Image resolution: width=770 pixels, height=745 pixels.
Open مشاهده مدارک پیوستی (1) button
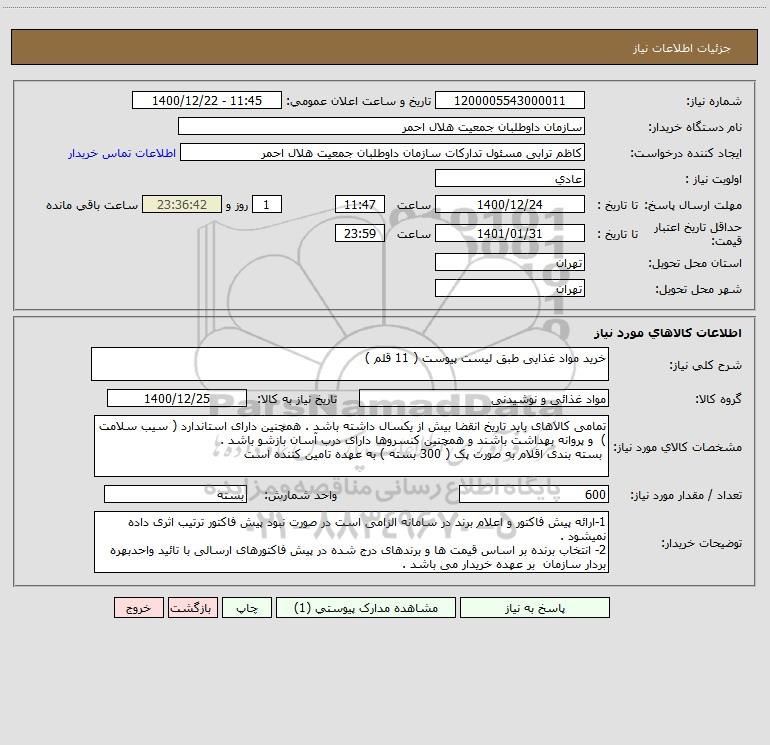pos(366,607)
